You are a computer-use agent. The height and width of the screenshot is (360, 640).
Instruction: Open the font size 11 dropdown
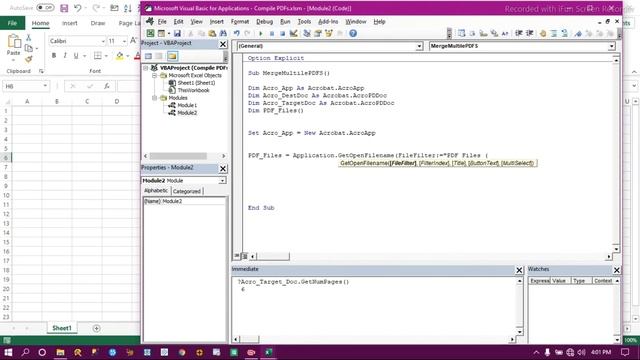tap(124, 41)
